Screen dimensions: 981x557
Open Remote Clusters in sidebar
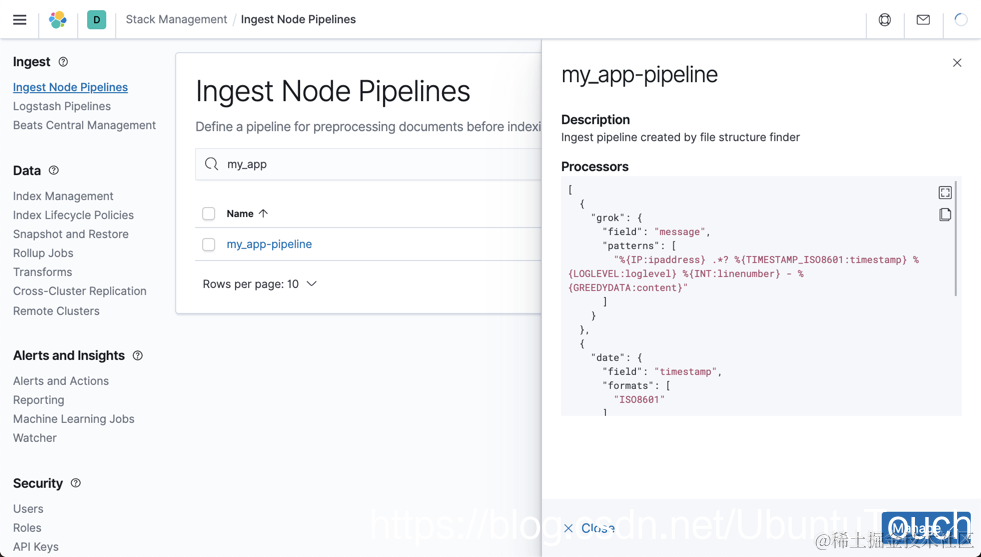click(56, 311)
